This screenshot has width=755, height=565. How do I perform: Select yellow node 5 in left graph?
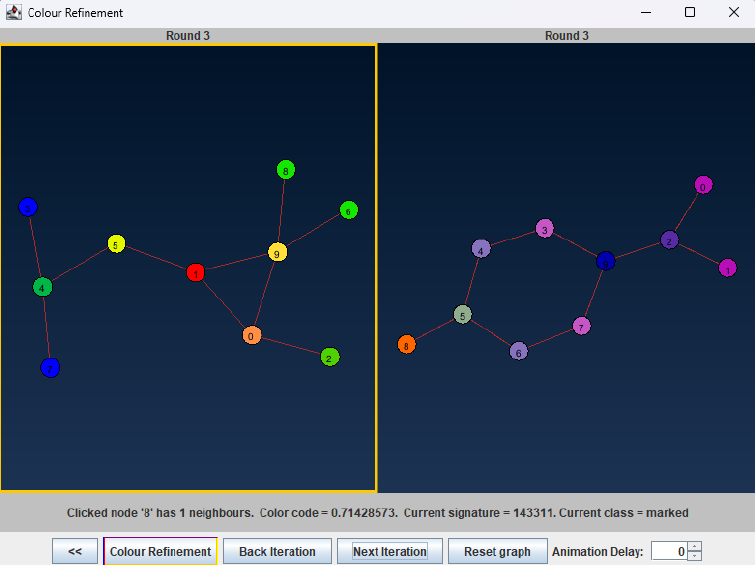pyautogui.click(x=116, y=244)
